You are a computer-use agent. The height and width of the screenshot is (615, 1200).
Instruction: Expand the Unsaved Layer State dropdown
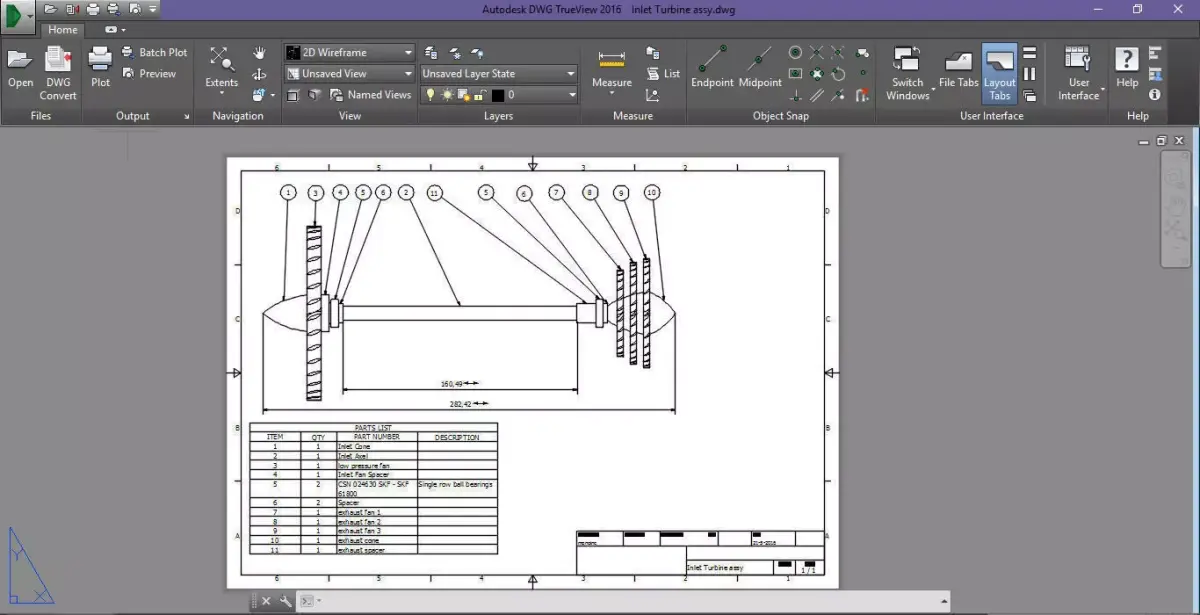tap(499, 73)
